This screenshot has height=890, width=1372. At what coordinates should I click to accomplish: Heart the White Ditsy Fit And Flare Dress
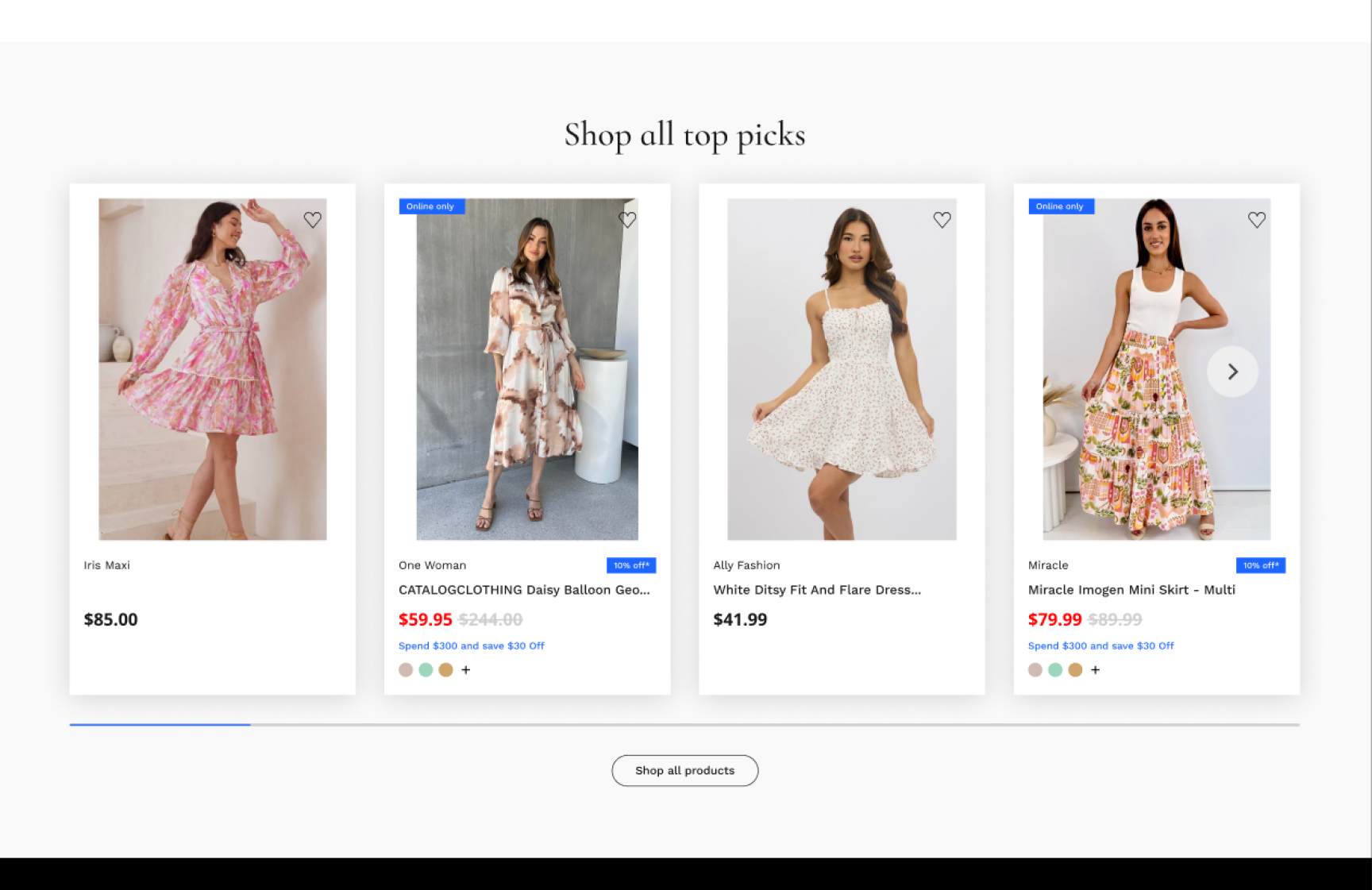pos(942,220)
